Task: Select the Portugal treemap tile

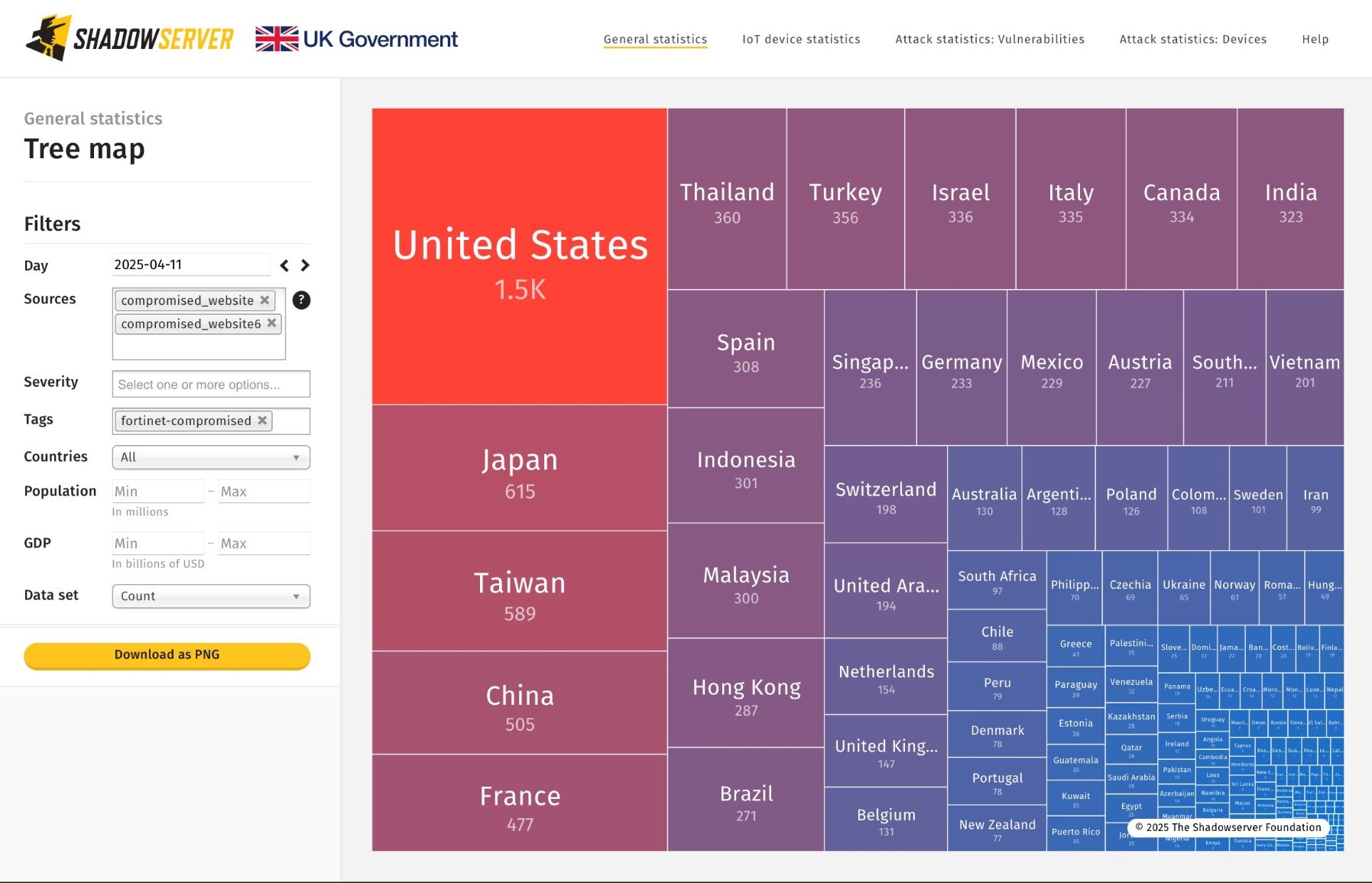Action: click(997, 781)
